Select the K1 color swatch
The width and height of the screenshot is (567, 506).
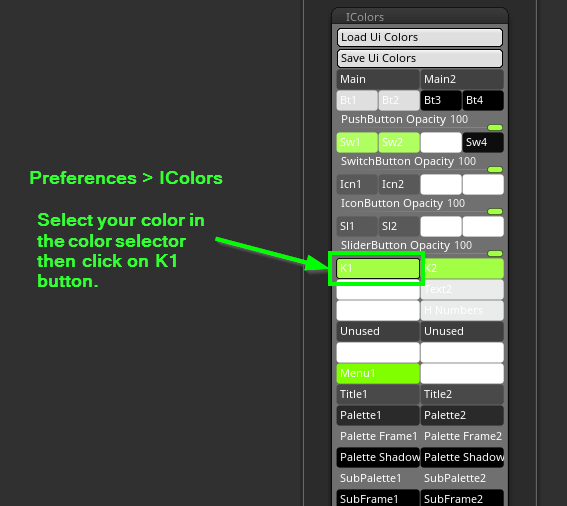tap(378, 268)
